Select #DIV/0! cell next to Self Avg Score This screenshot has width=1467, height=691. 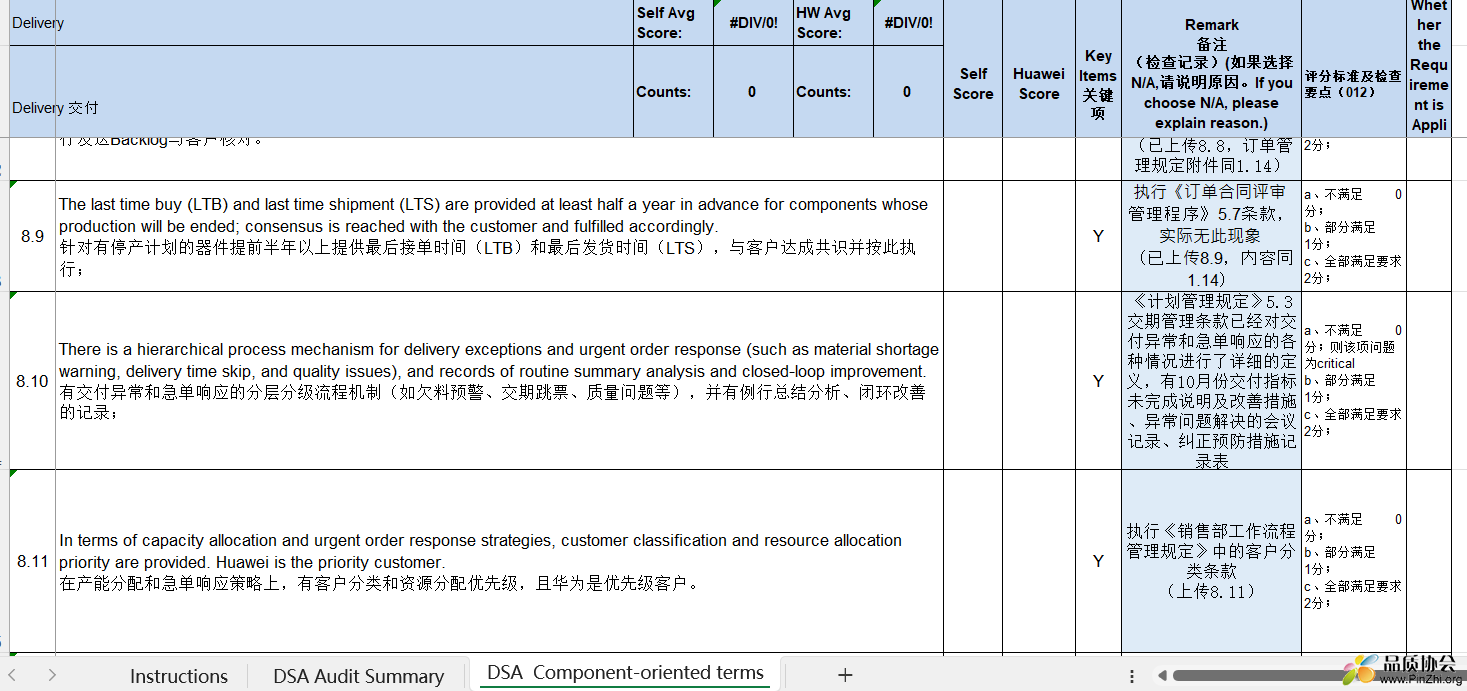point(753,22)
